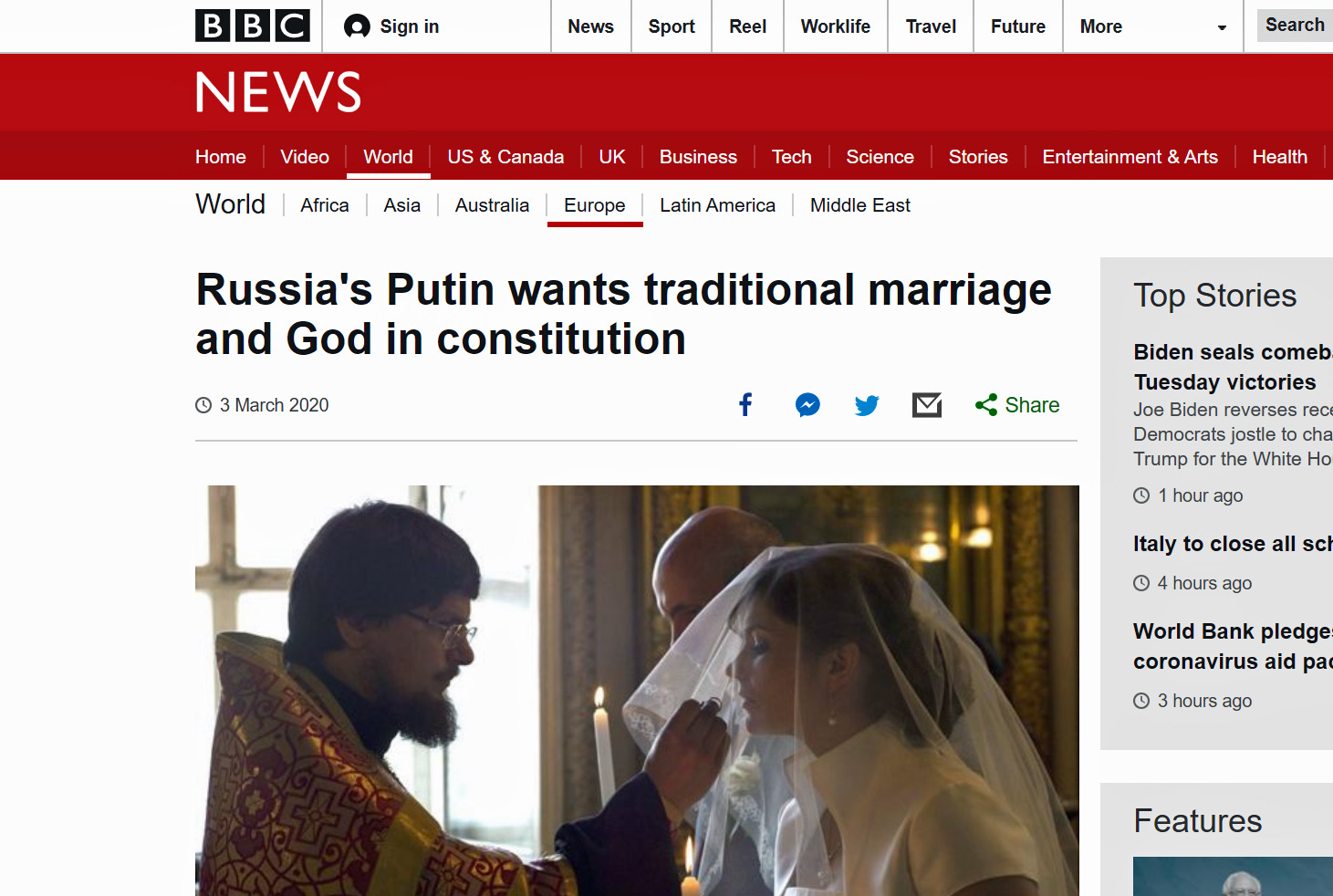This screenshot has width=1333, height=896.
Task: Open World Bank coronavirus aid story
Action: (1233, 646)
